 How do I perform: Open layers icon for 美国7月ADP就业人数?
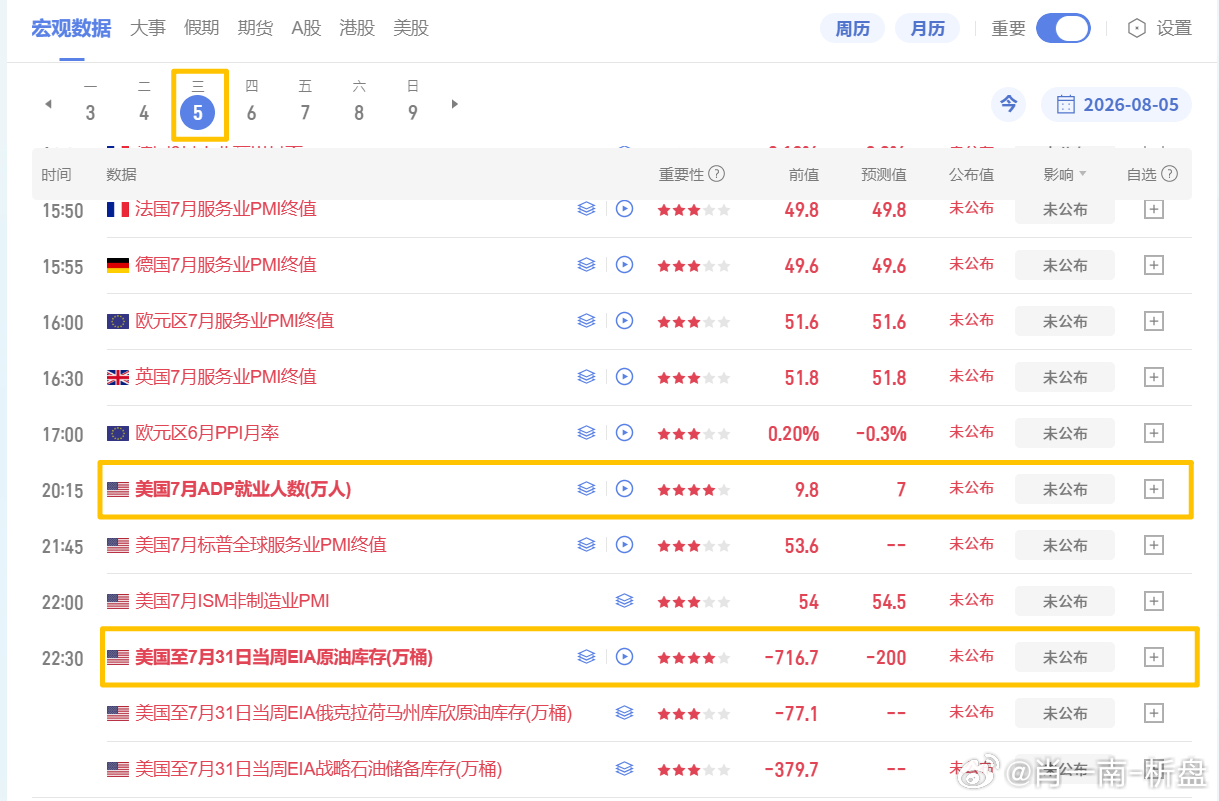click(x=586, y=489)
